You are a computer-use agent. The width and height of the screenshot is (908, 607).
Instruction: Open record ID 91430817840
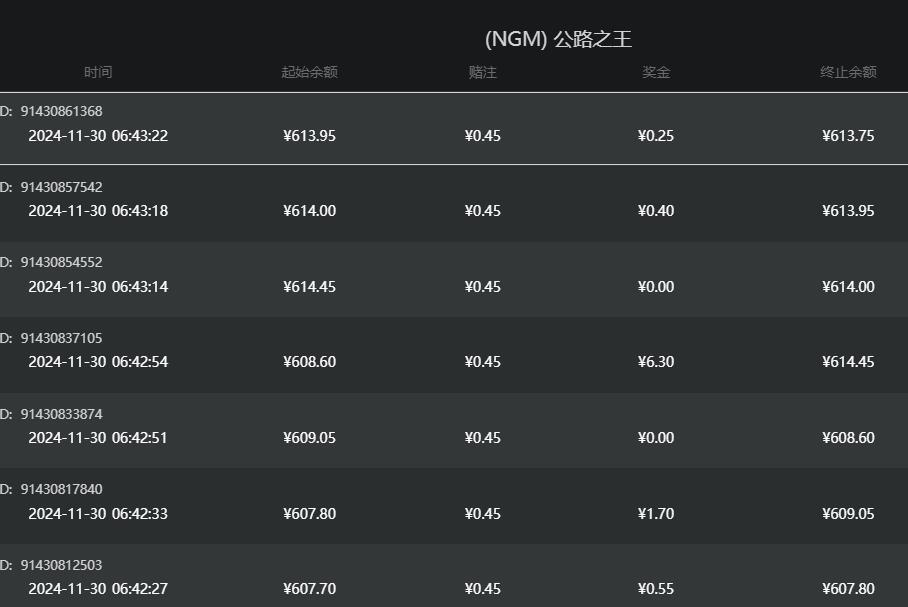coord(61,489)
